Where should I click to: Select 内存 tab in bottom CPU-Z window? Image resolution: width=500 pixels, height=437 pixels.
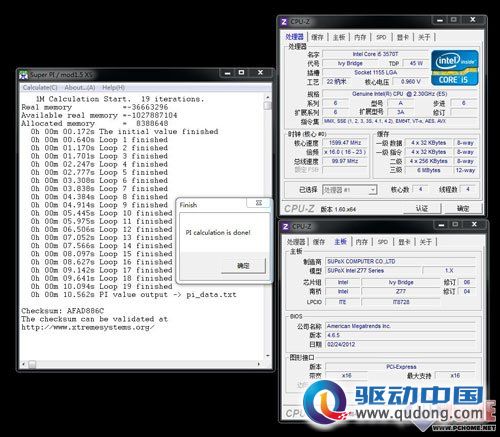(x=362, y=242)
